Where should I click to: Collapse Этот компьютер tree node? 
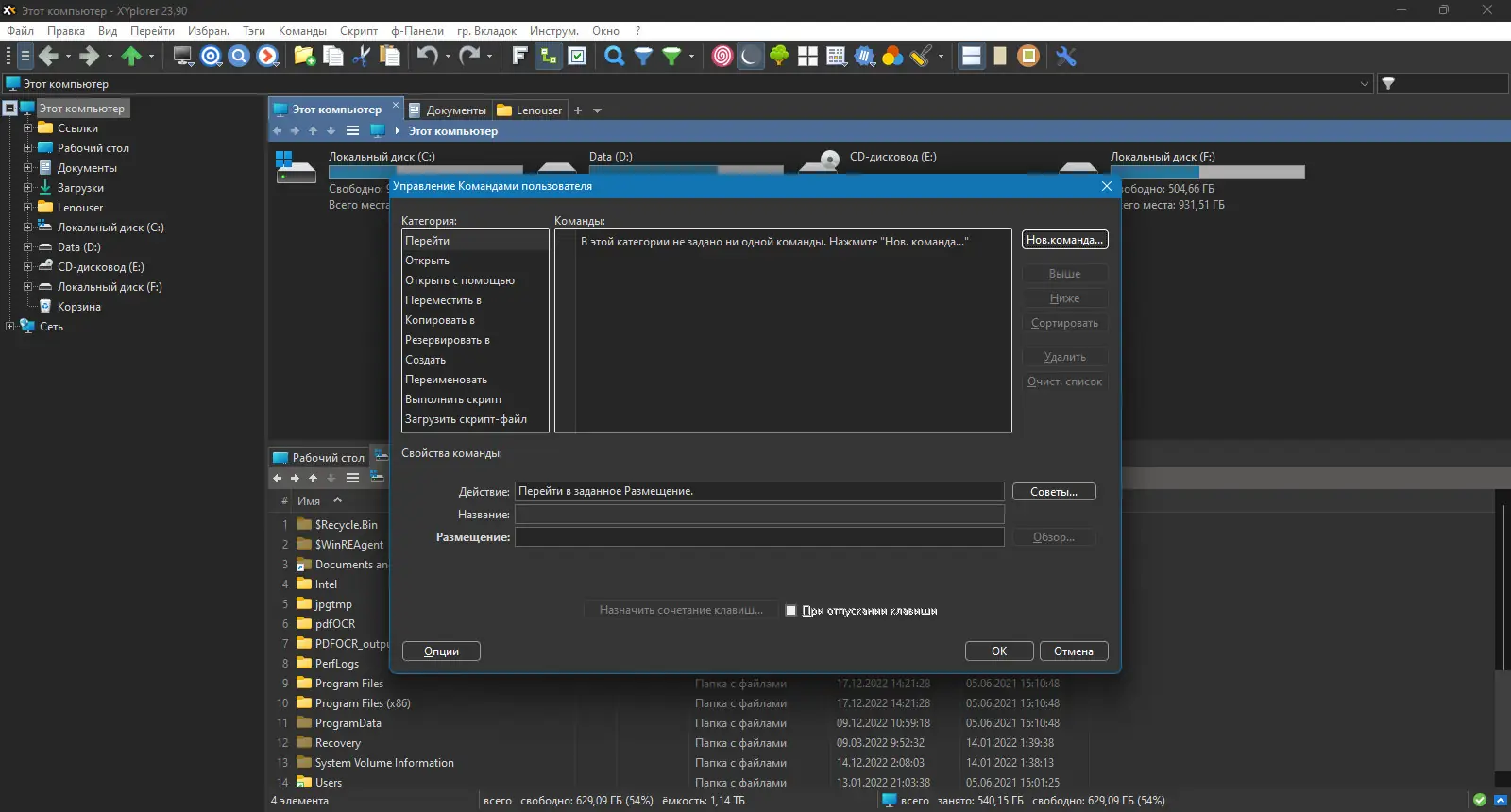[x=10, y=109]
